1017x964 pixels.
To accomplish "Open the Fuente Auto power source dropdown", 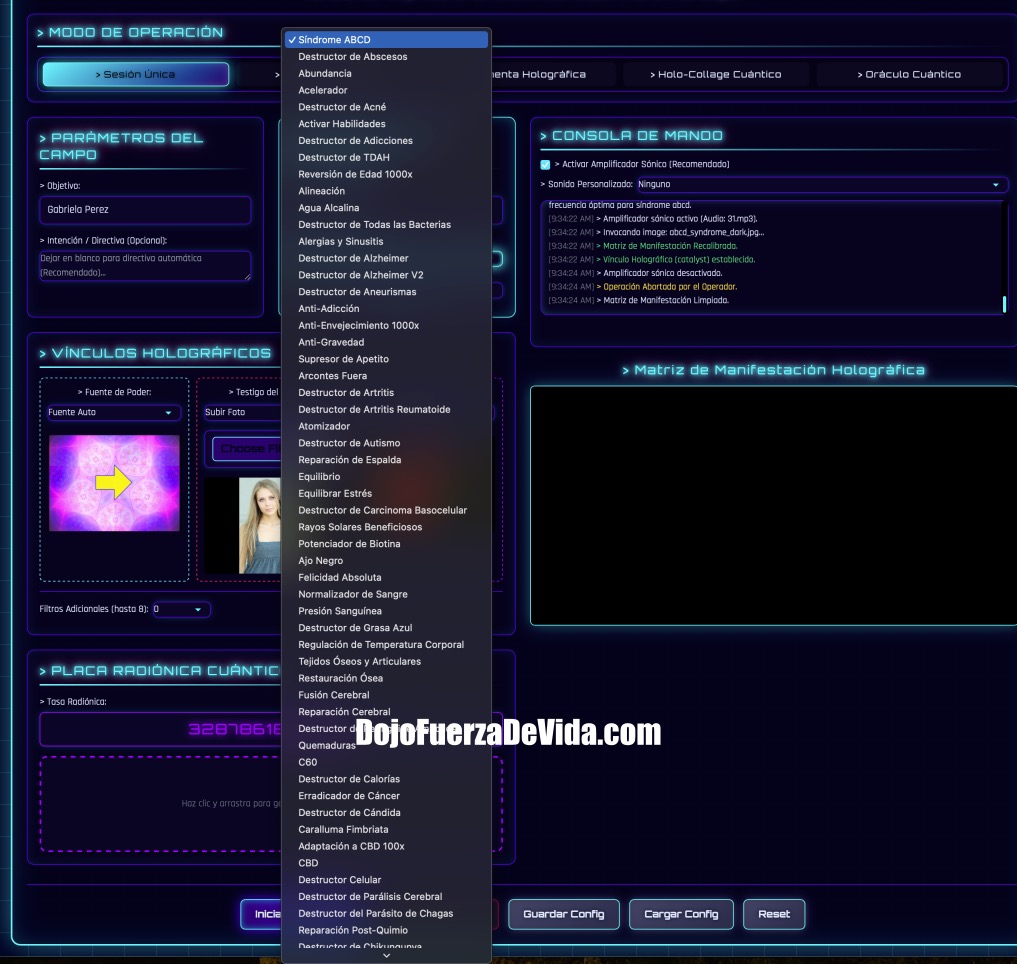I will [x=114, y=412].
